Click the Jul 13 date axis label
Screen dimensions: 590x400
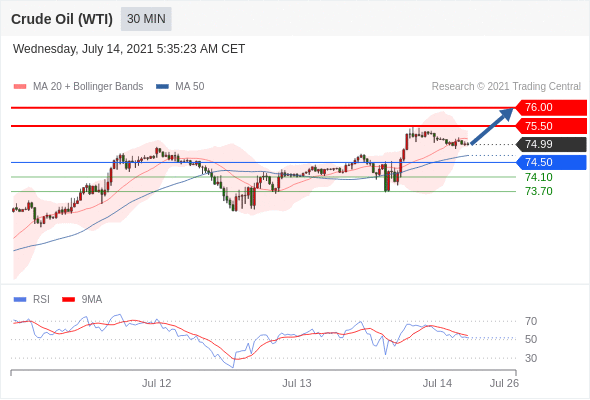297,383
